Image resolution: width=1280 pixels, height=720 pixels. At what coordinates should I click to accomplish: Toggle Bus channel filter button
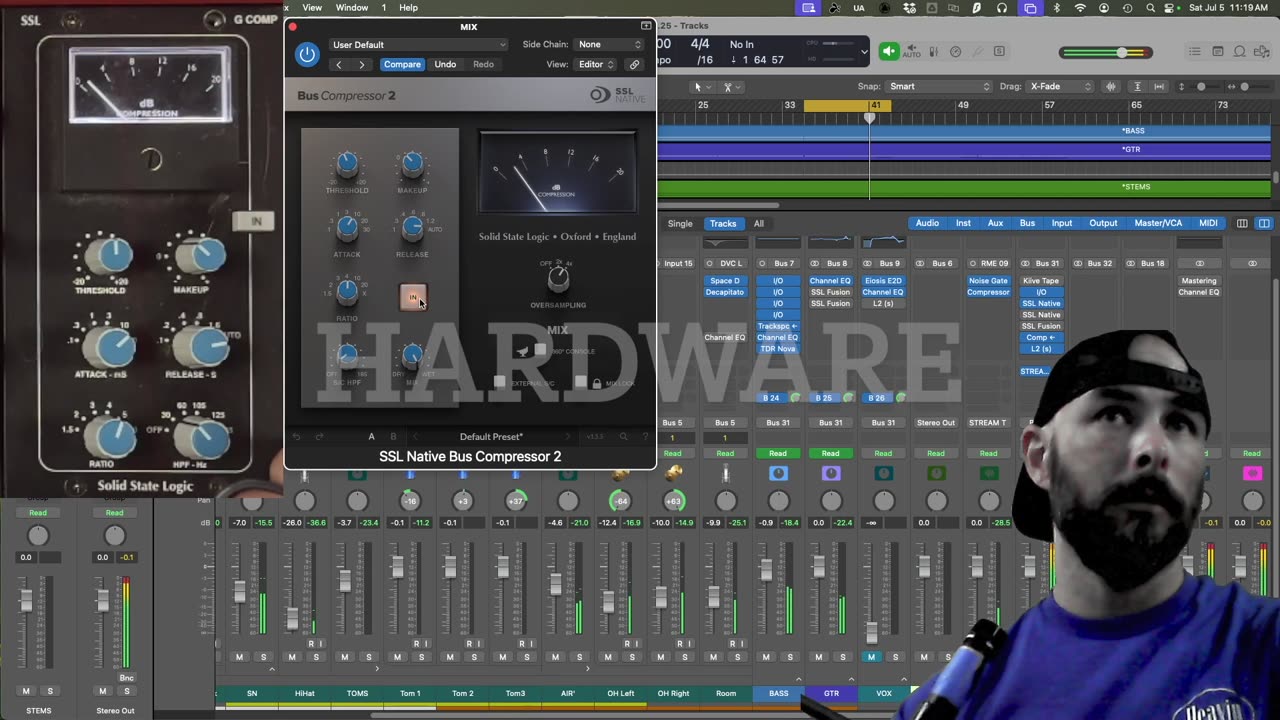(1027, 224)
